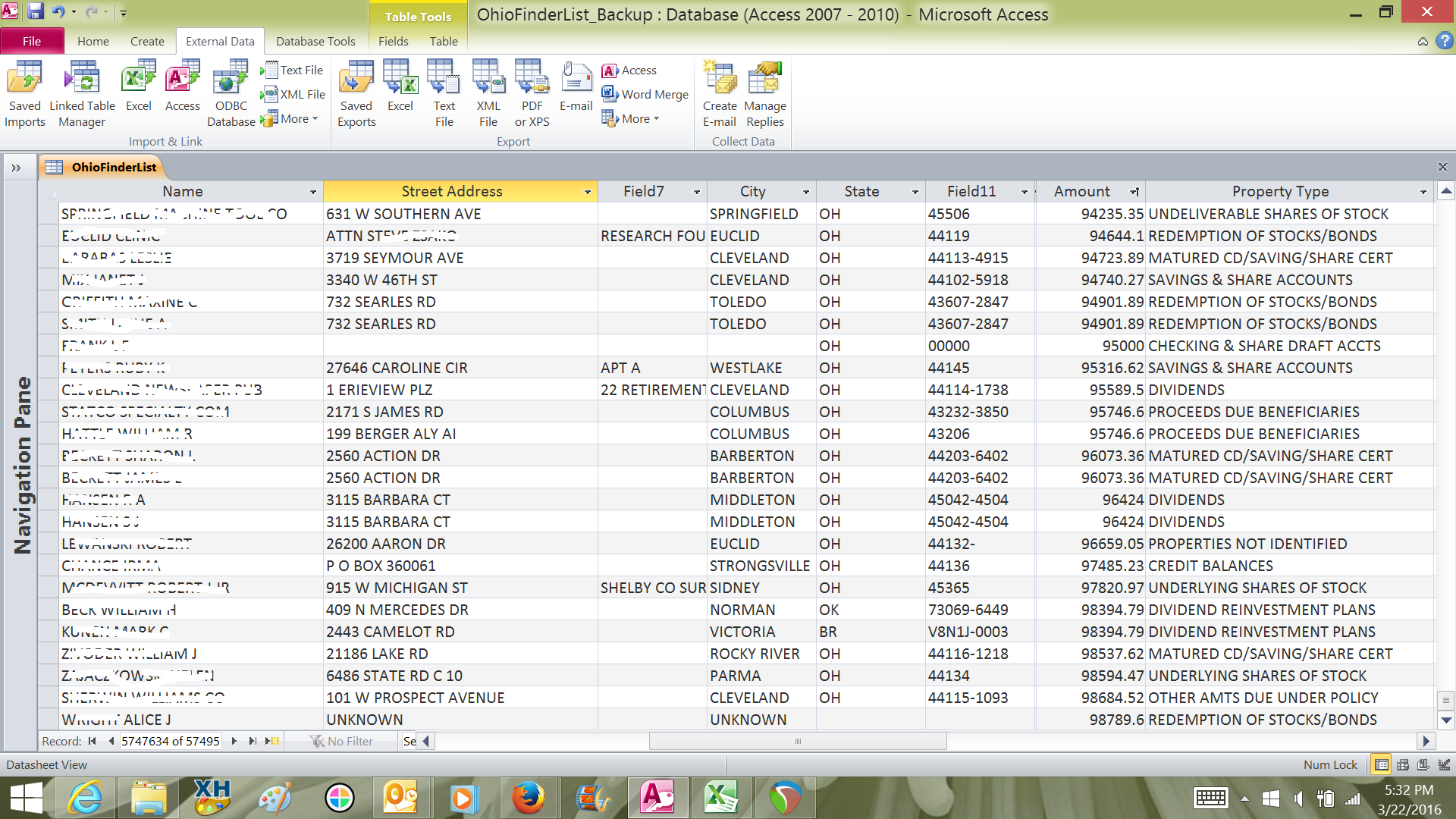This screenshot has width=1456, height=819.
Task: Export to XML File
Action: click(488, 94)
